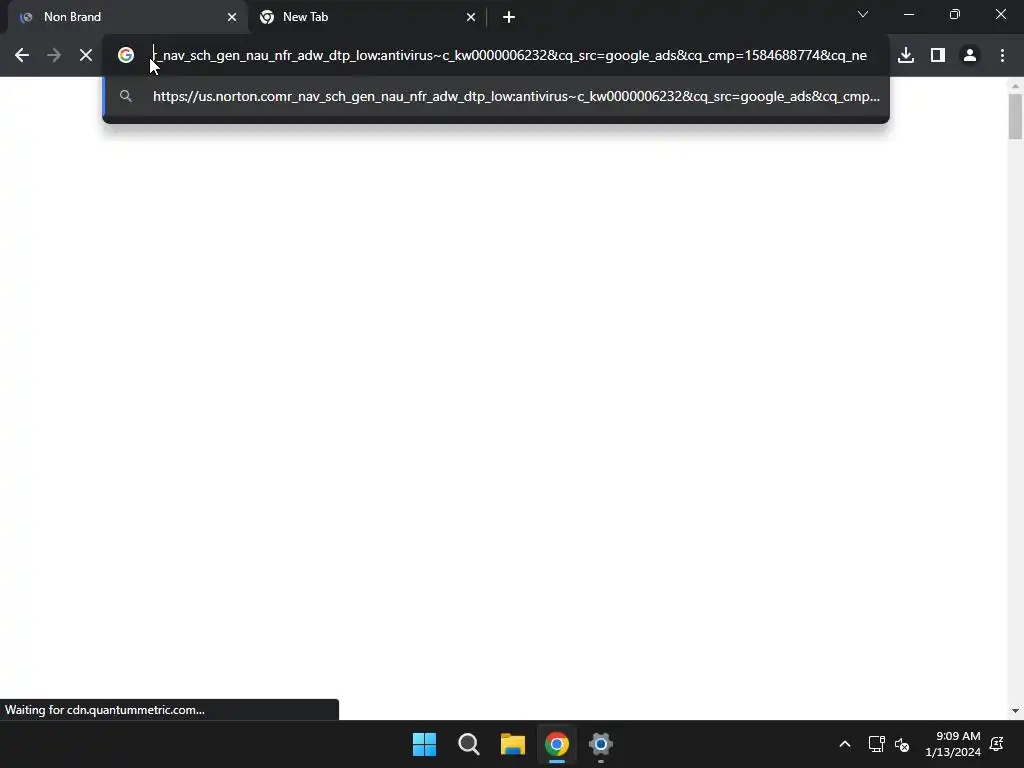The height and width of the screenshot is (768, 1024).
Task: Open the Windows Start menu
Action: (424, 744)
